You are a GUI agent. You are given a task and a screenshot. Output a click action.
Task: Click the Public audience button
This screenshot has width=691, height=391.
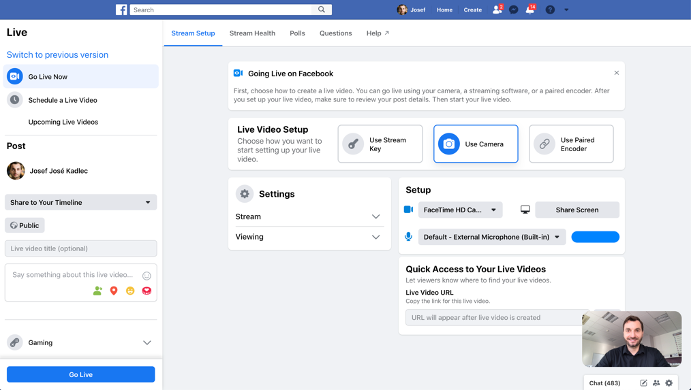(x=25, y=225)
